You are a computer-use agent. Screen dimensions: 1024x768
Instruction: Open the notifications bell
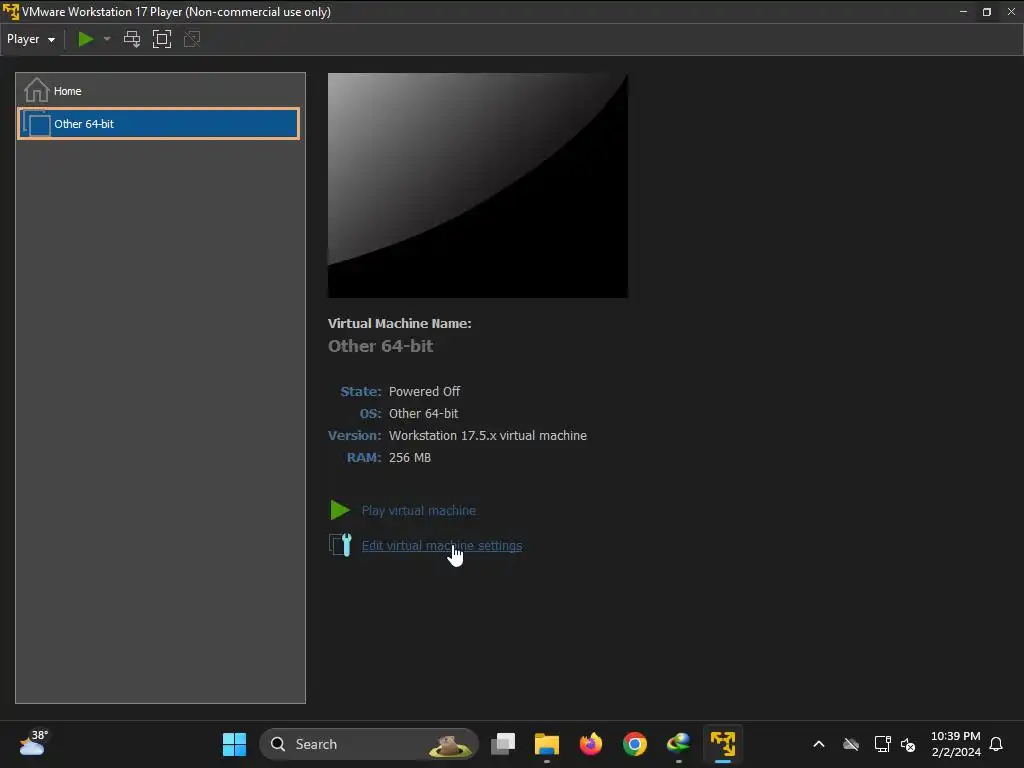[997, 744]
